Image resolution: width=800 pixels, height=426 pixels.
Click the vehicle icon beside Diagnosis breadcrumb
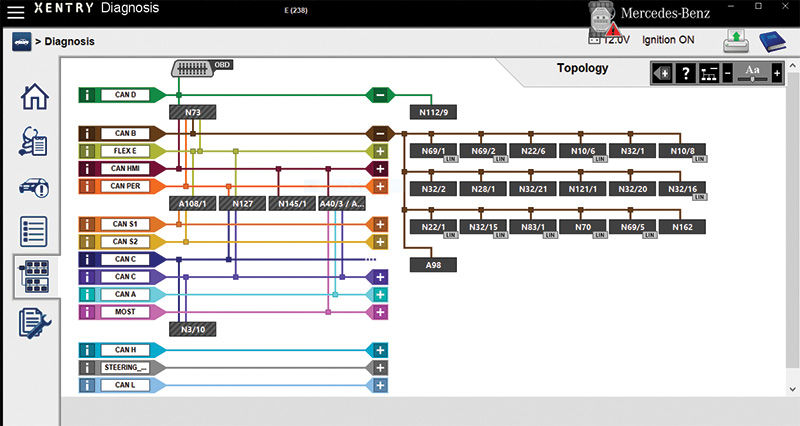tap(21, 42)
